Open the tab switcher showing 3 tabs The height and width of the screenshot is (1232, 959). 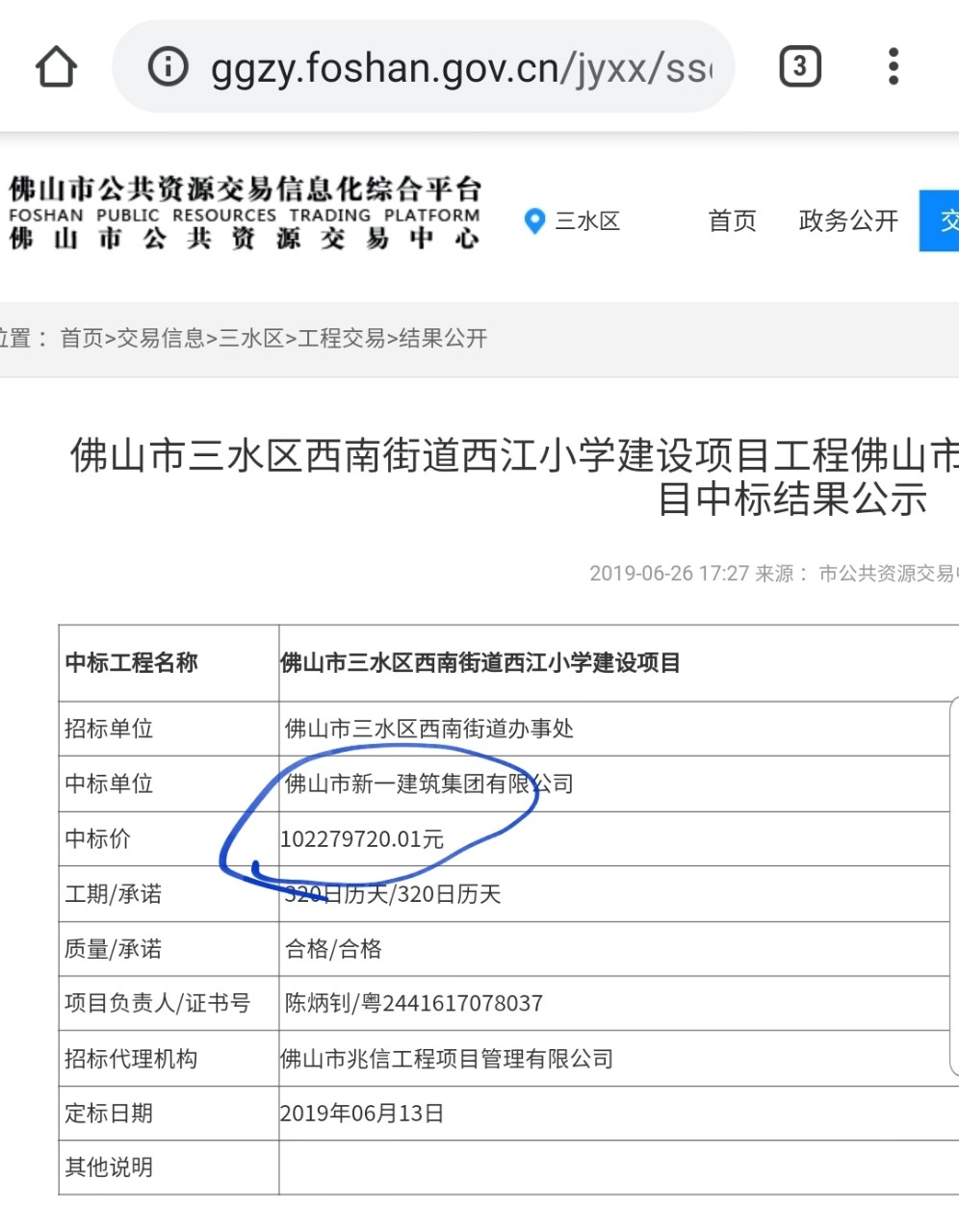click(799, 67)
